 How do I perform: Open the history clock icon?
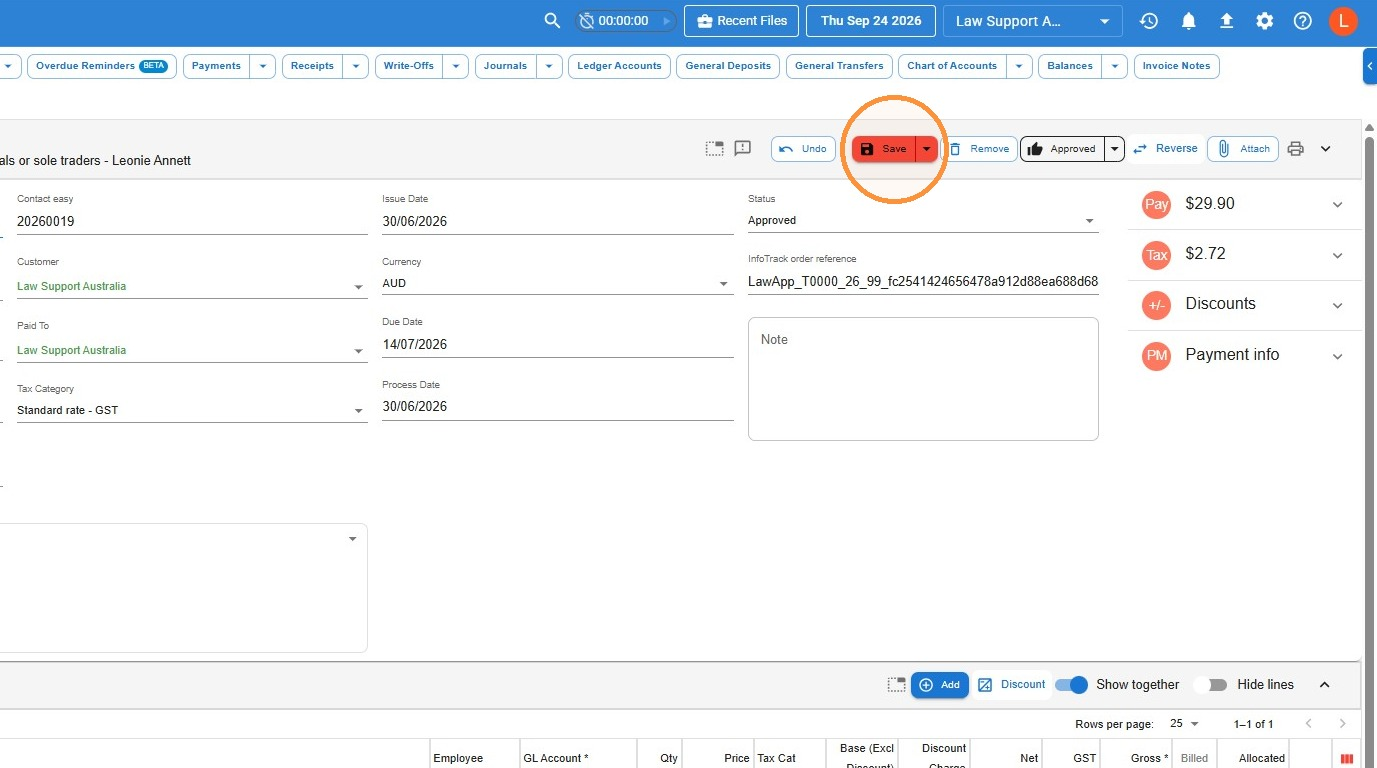pos(1149,21)
